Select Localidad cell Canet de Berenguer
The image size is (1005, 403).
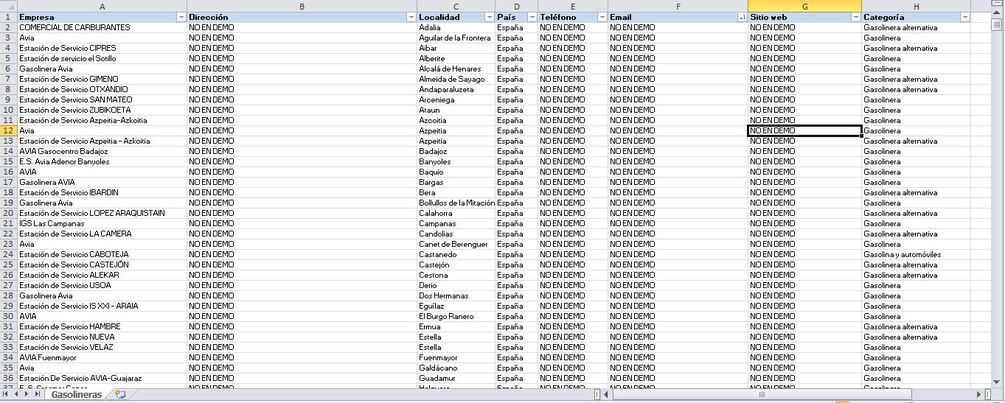point(456,244)
